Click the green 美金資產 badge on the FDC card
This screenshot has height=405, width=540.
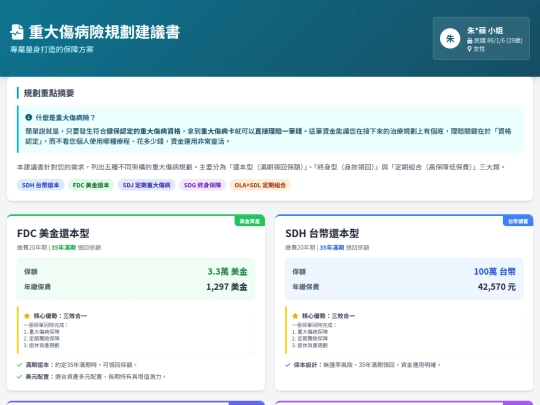tap(250, 221)
